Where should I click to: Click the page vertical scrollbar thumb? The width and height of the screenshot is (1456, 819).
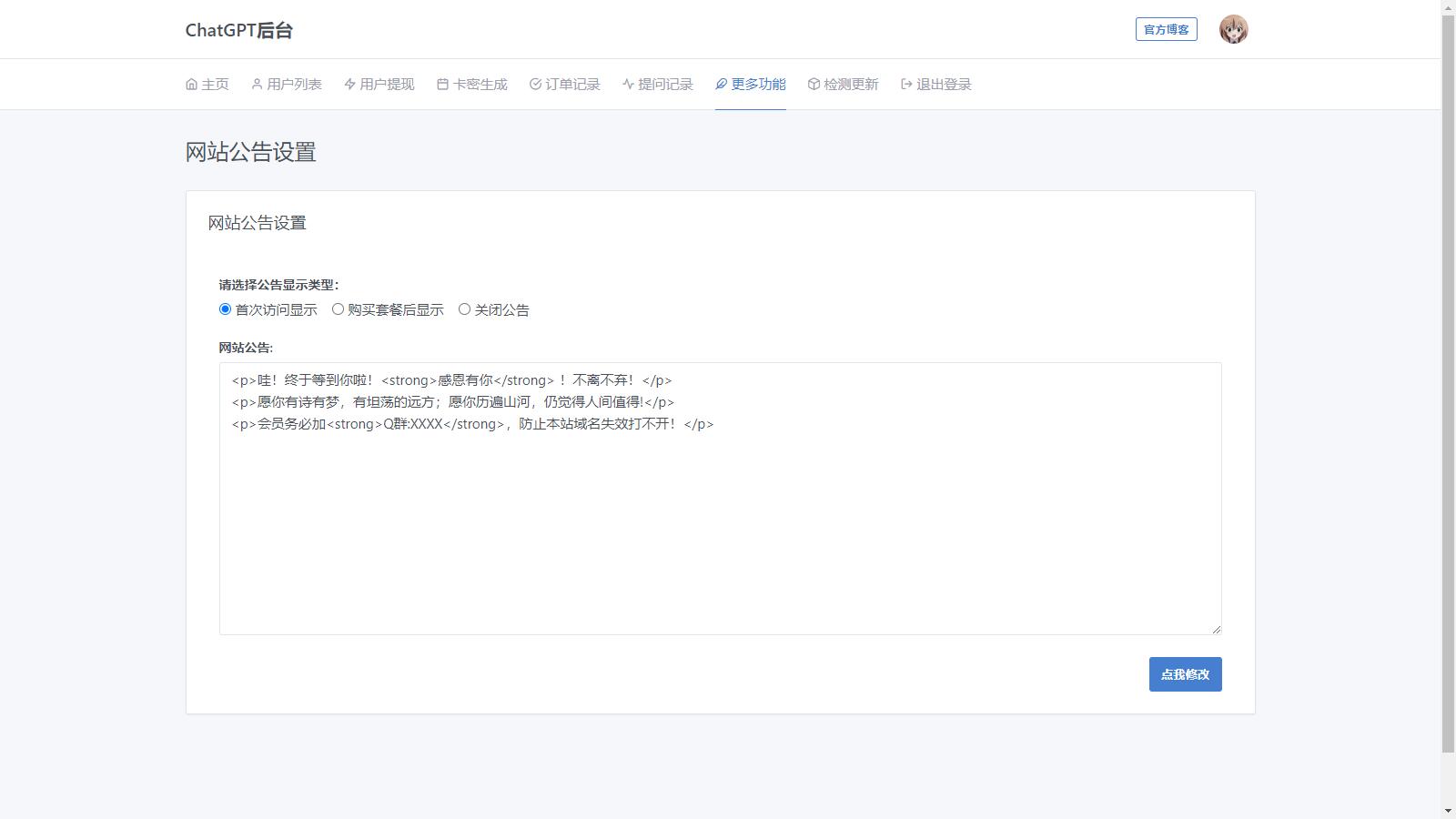(1448, 382)
